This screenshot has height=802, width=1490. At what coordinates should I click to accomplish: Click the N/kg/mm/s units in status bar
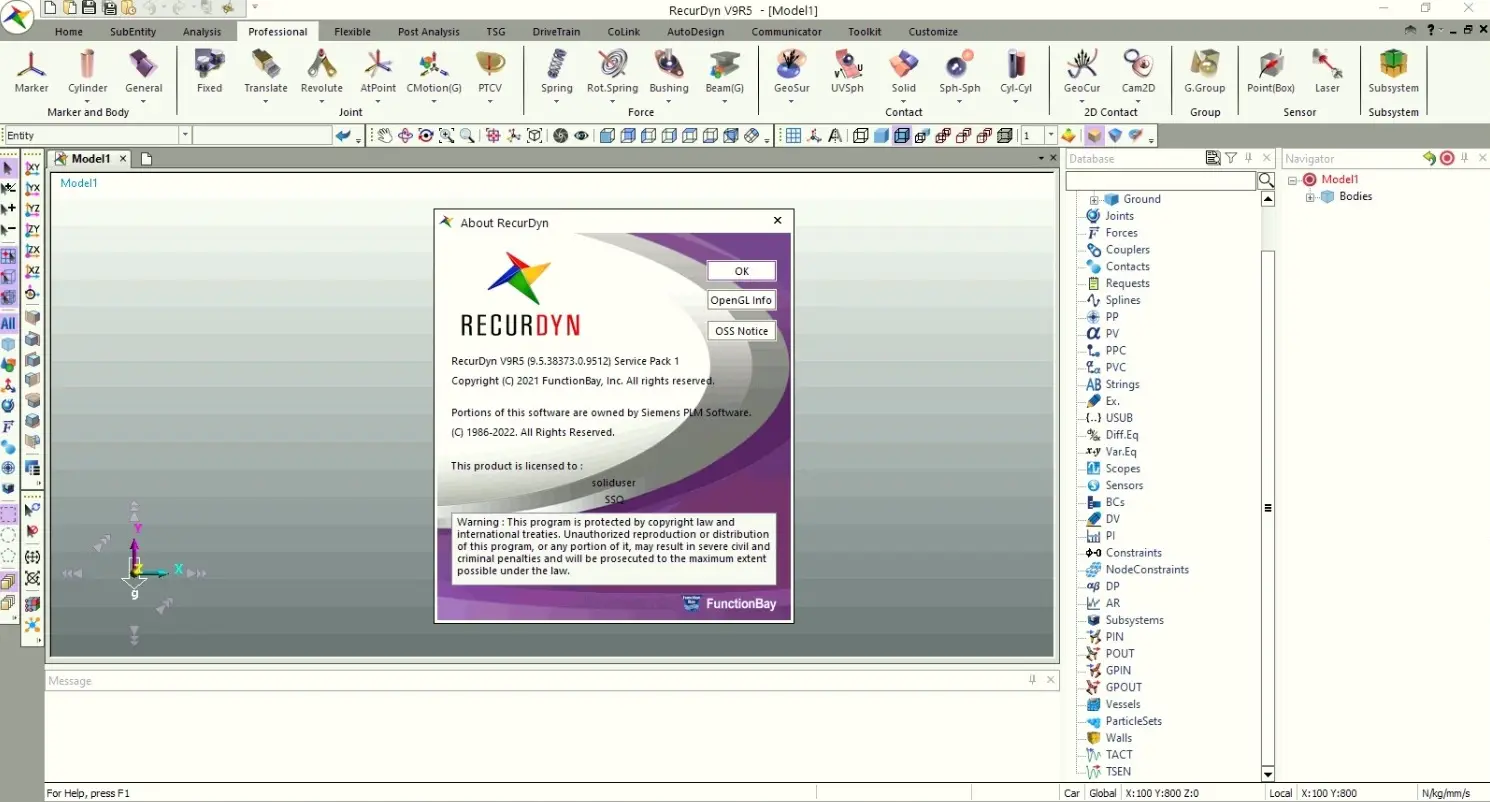point(1448,793)
